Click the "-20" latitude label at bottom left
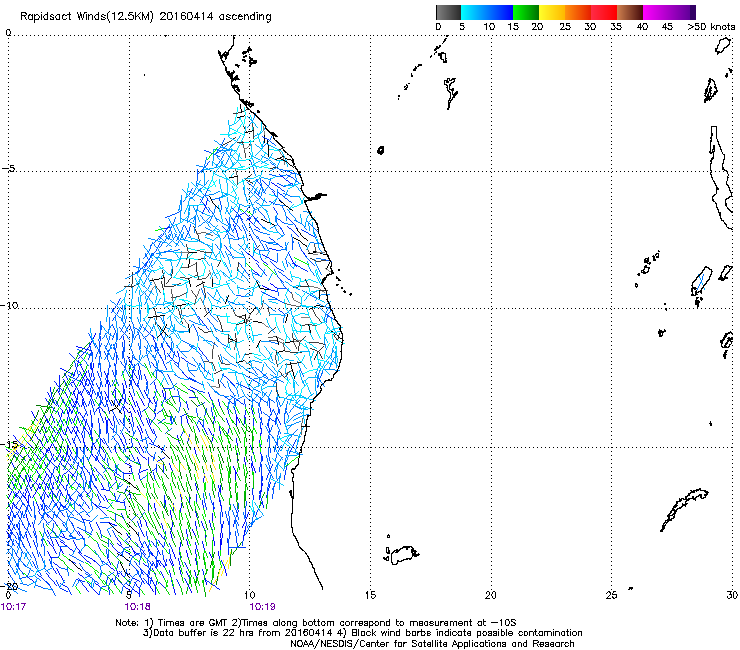This screenshot has height=650, width=740. [x=10, y=586]
